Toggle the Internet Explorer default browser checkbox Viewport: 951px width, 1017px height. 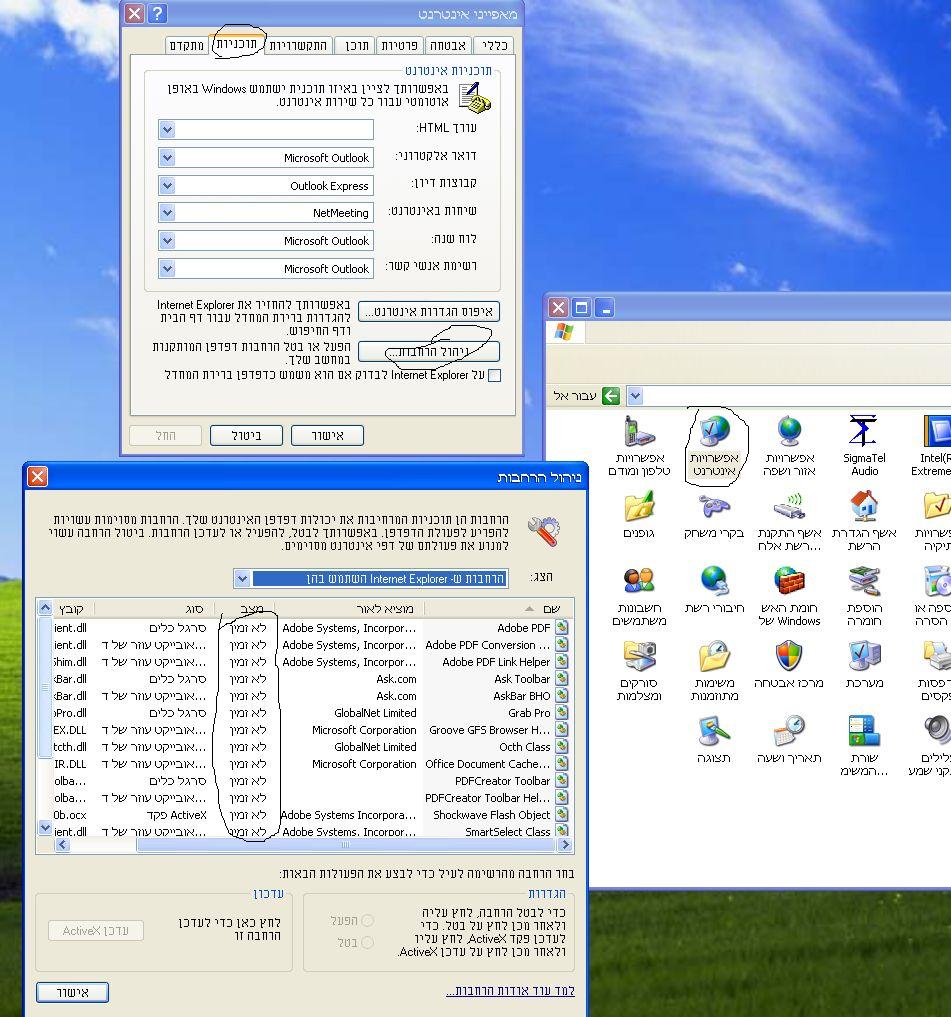[x=494, y=376]
